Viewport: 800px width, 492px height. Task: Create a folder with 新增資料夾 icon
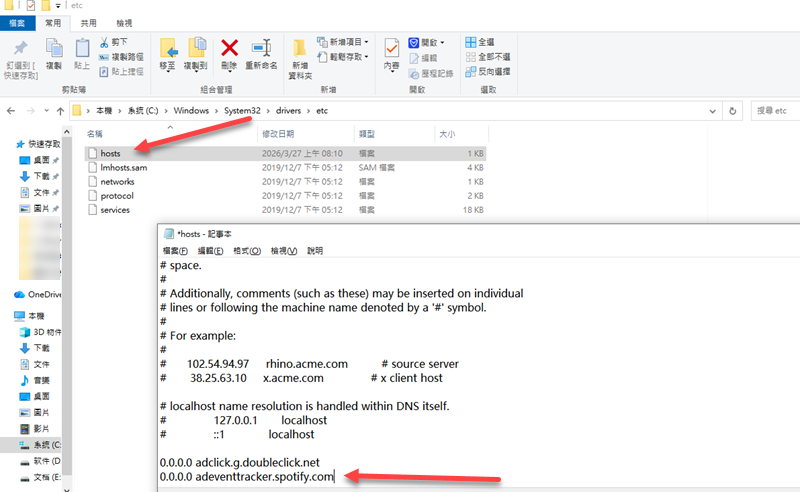coord(300,49)
